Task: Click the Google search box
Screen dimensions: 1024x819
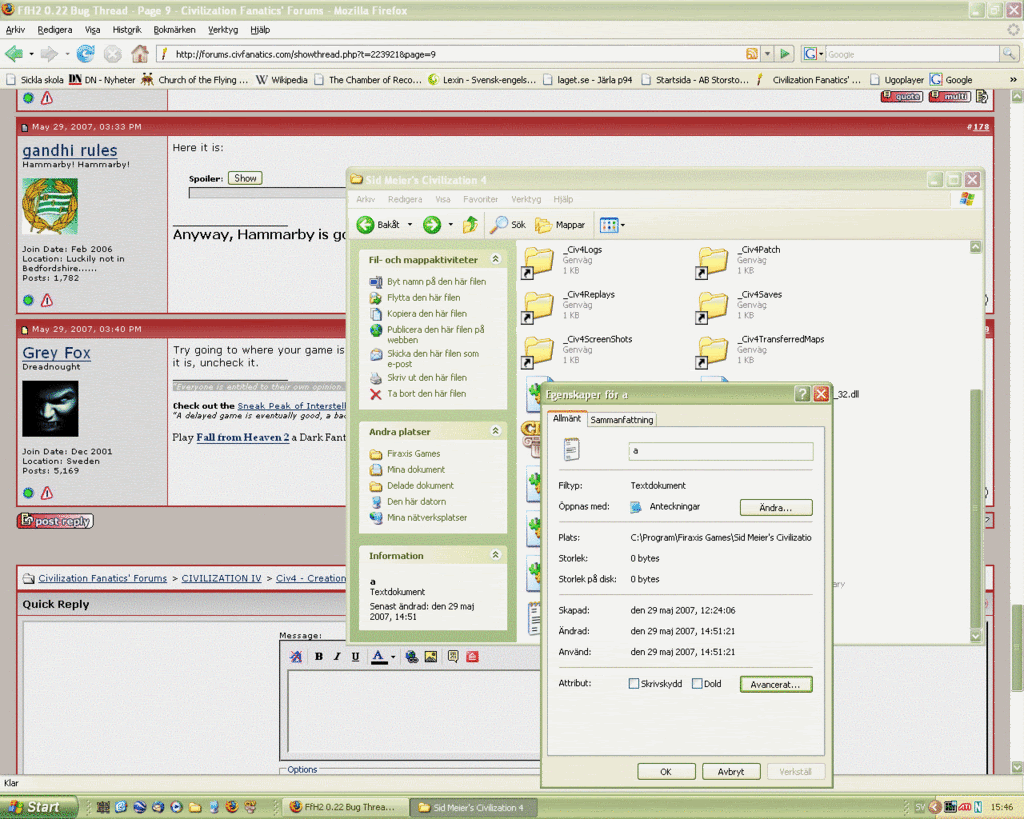Action: tap(912, 54)
